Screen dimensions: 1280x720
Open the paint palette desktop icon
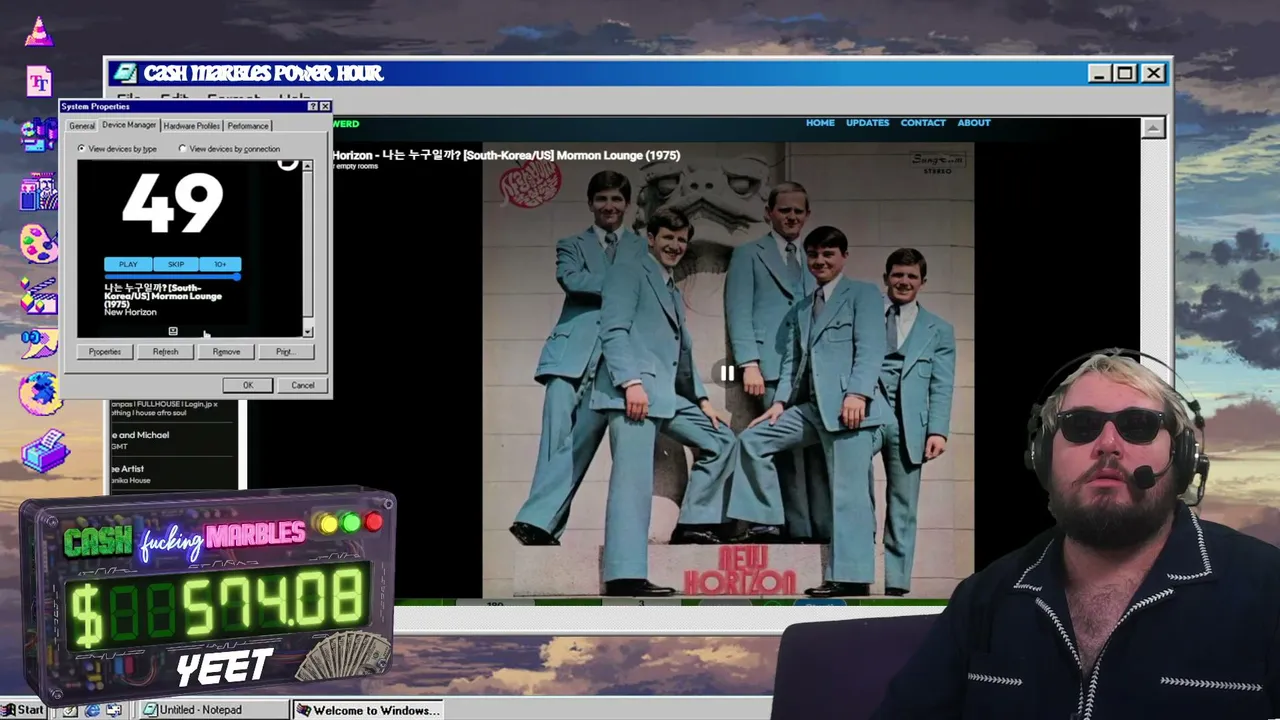tap(39, 243)
